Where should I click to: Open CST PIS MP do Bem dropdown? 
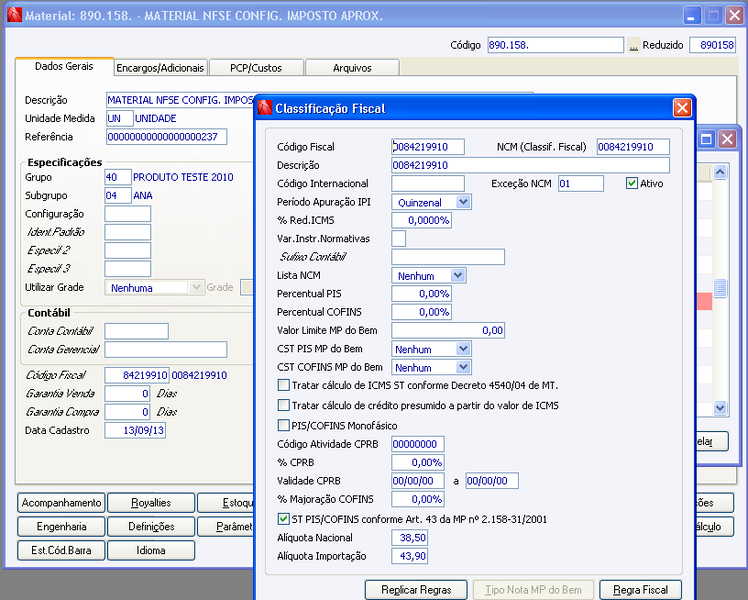pos(463,349)
